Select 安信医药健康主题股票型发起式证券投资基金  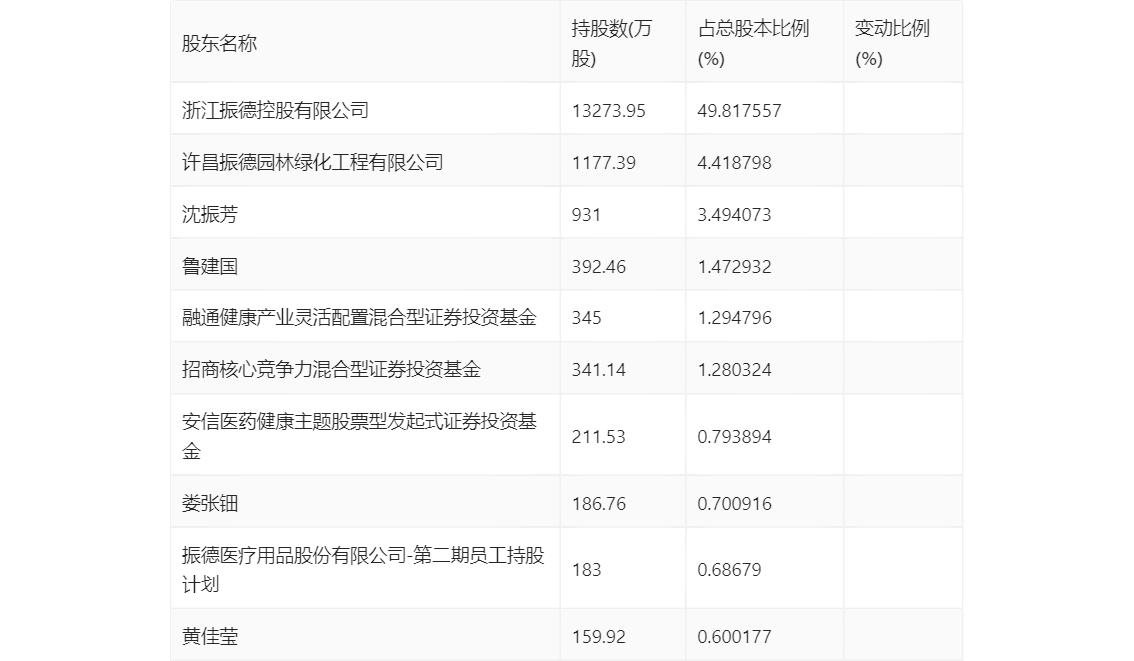(359, 436)
